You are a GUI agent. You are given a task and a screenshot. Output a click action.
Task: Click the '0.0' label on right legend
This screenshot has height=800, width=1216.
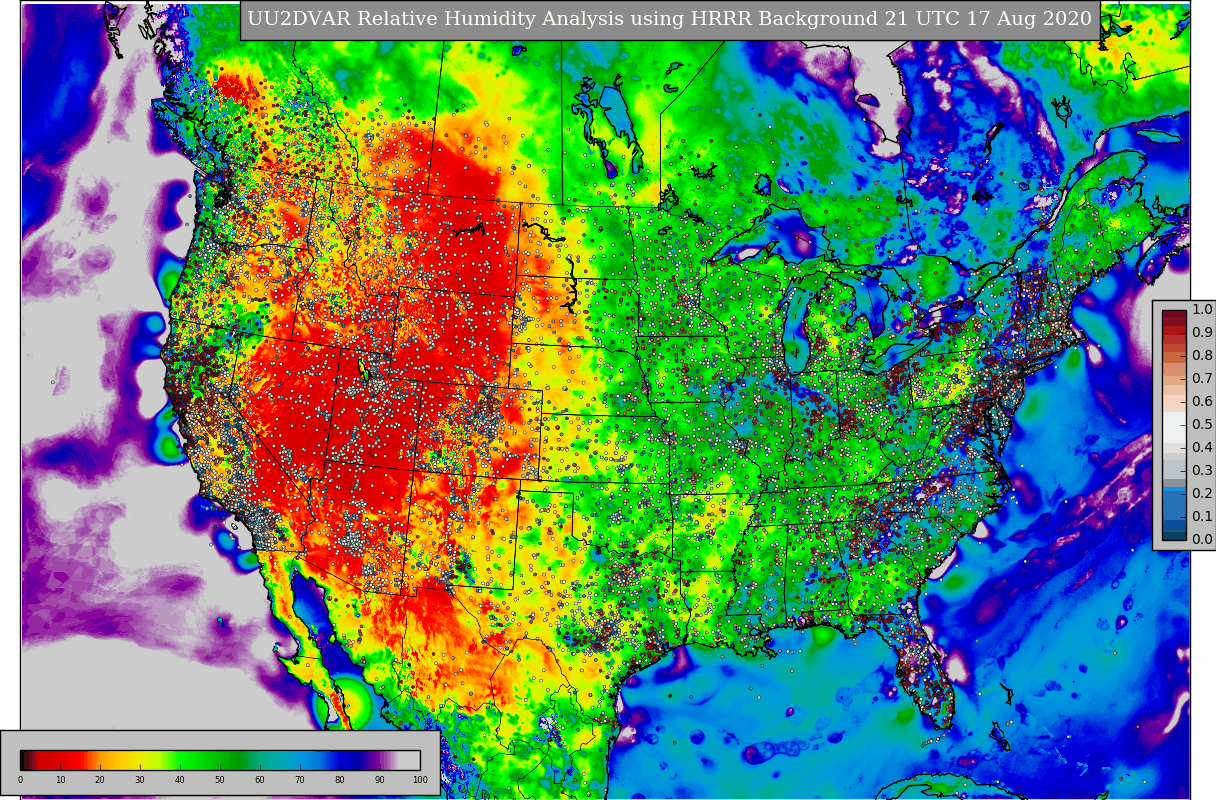pyautogui.click(x=1202, y=540)
